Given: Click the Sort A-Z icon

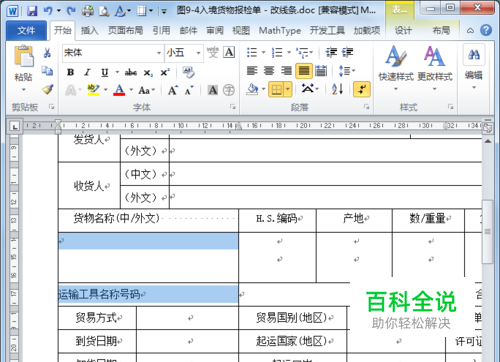Looking at the screenshot, I should point(337,89).
